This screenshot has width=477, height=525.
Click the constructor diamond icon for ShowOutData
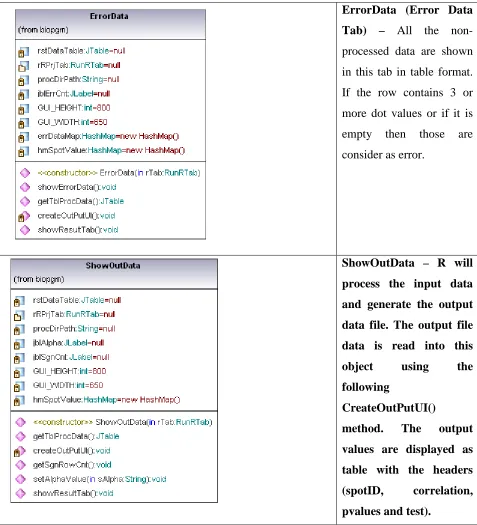tap(21, 422)
